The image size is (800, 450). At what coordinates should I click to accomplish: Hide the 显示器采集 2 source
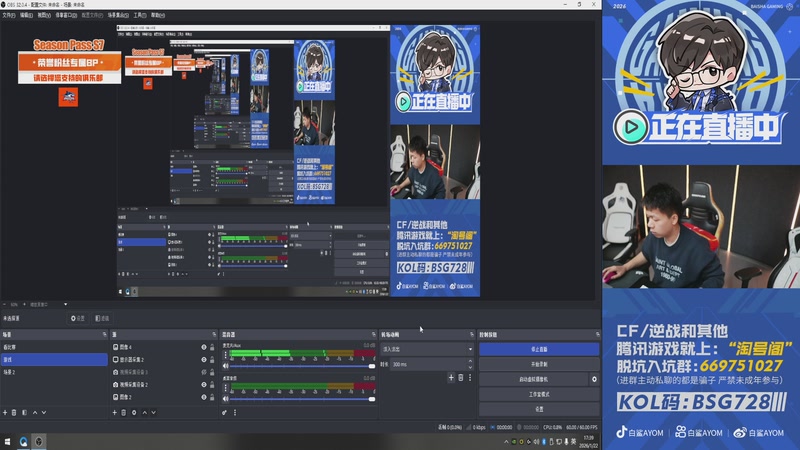[204, 360]
